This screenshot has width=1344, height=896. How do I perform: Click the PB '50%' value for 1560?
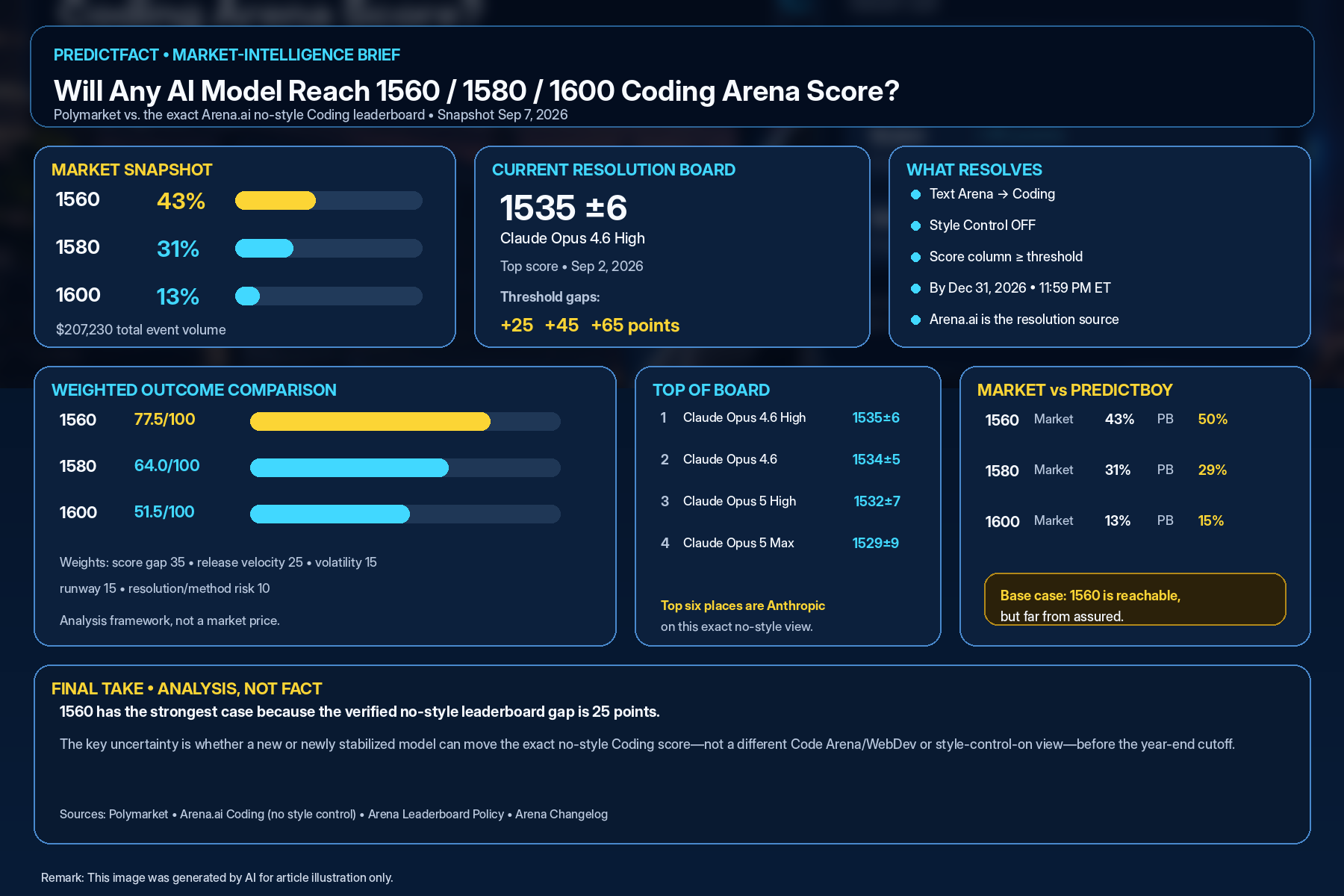point(1213,420)
